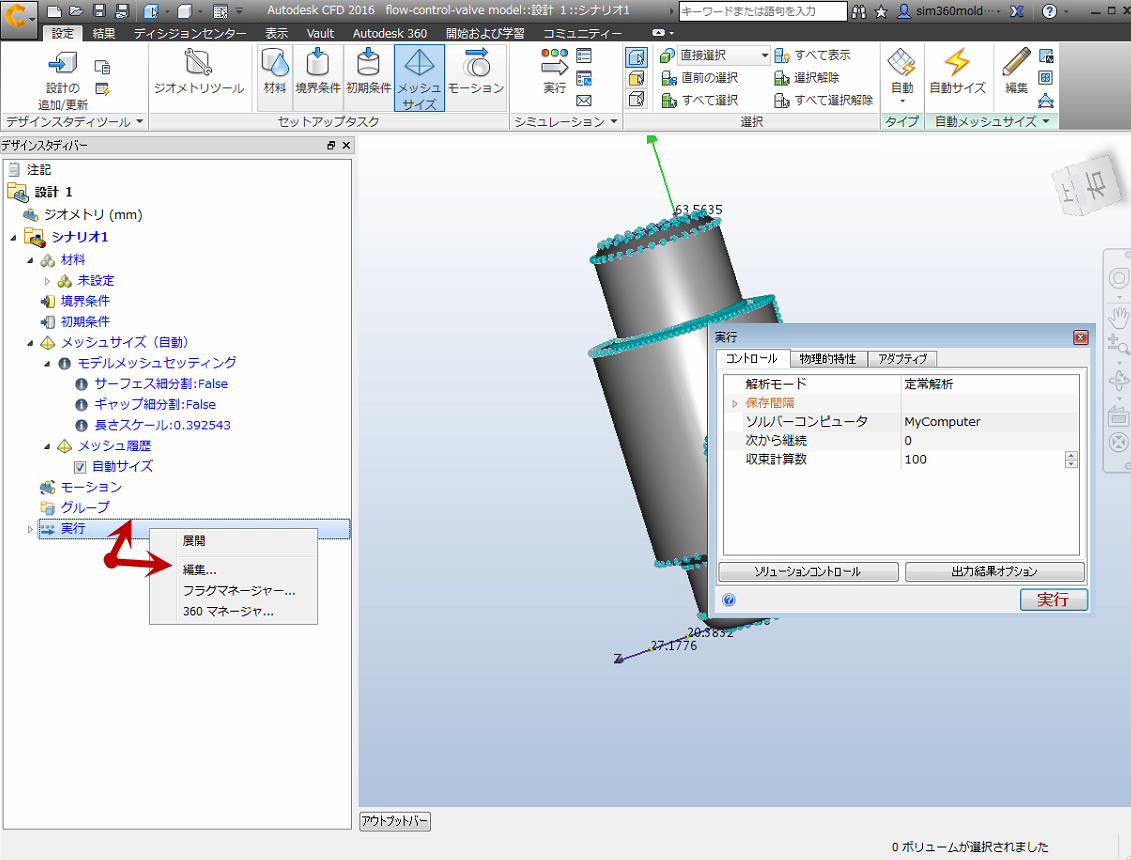Click the 出力結果オプション button
Viewport: 1131px width, 860px height.
tap(994, 571)
